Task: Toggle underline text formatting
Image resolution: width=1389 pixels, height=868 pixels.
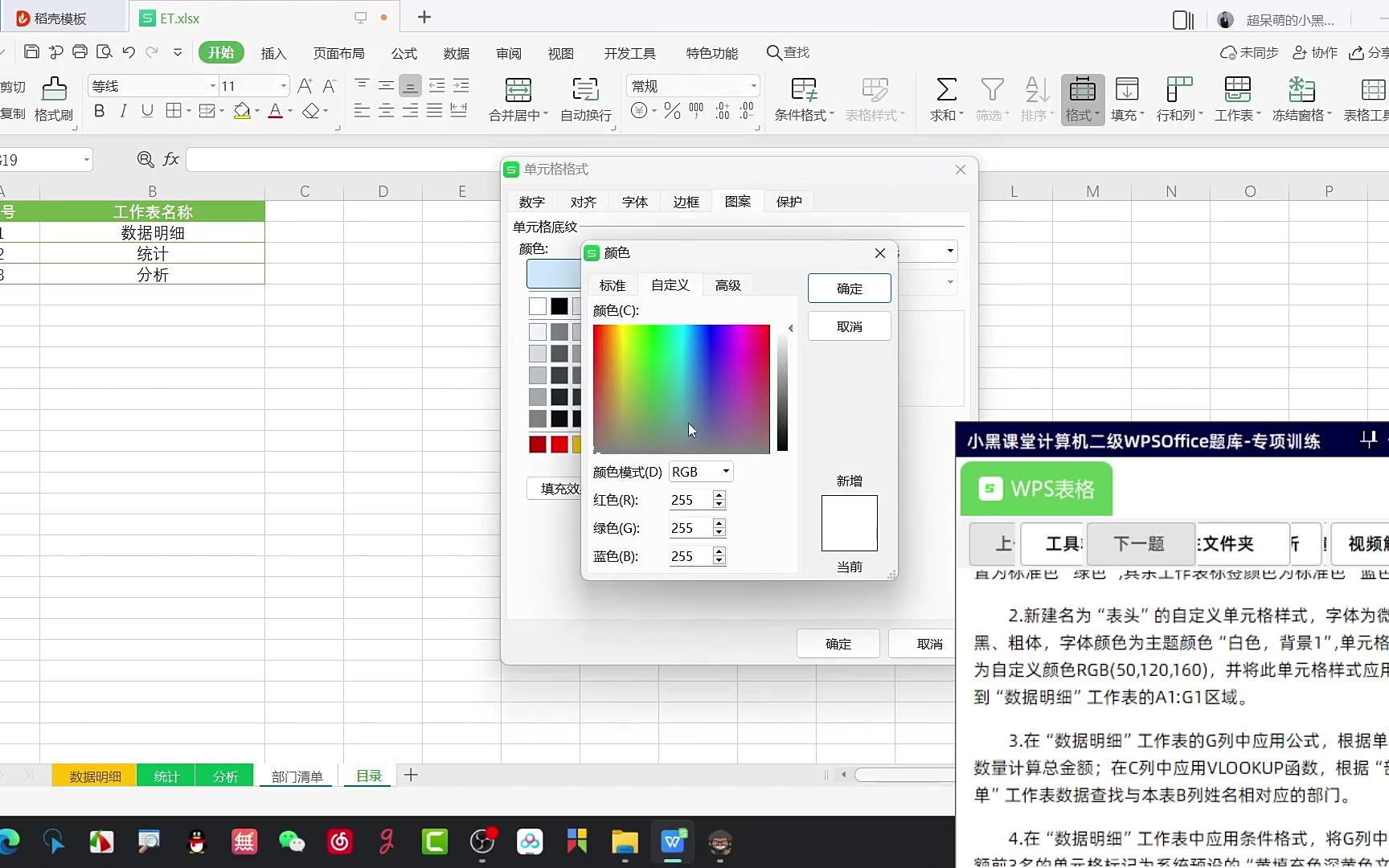Action: coord(147,111)
